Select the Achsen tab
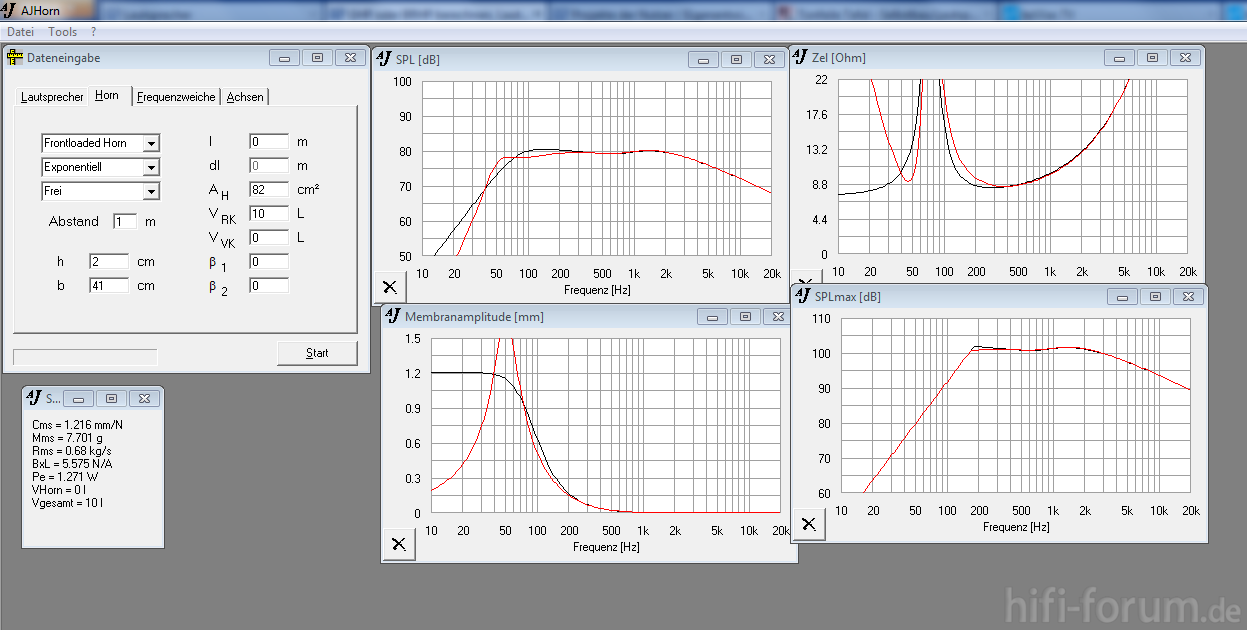The height and width of the screenshot is (630, 1247). 245,97
